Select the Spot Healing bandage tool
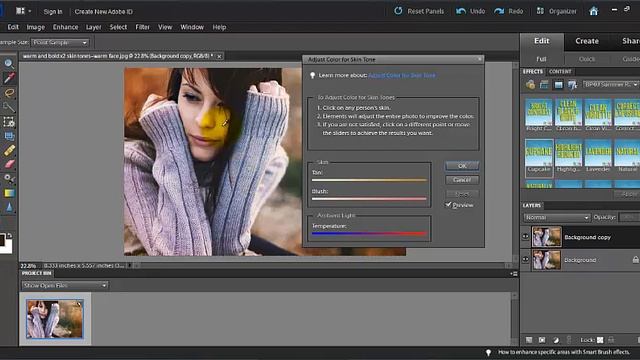 point(9,150)
